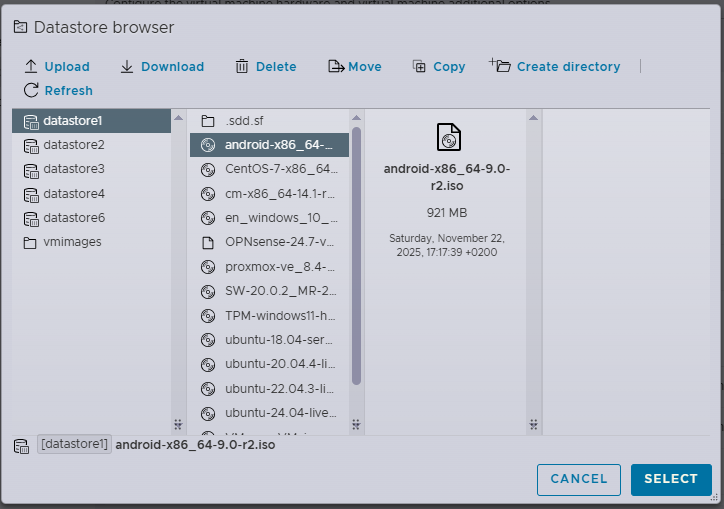The width and height of the screenshot is (724, 509).
Task: Click the Create directory folder icon
Action: point(500,66)
